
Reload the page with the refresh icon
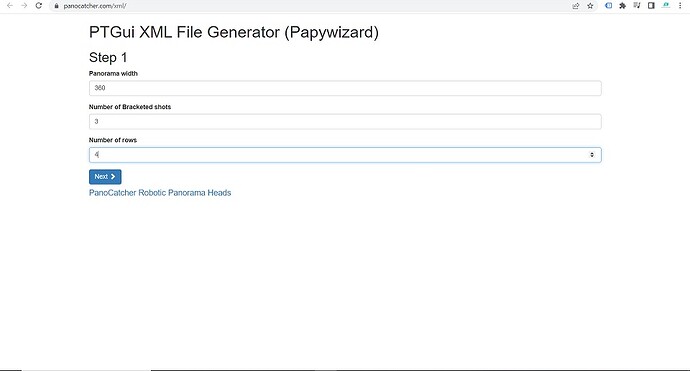pyautogui.click(x=39, y=6)
